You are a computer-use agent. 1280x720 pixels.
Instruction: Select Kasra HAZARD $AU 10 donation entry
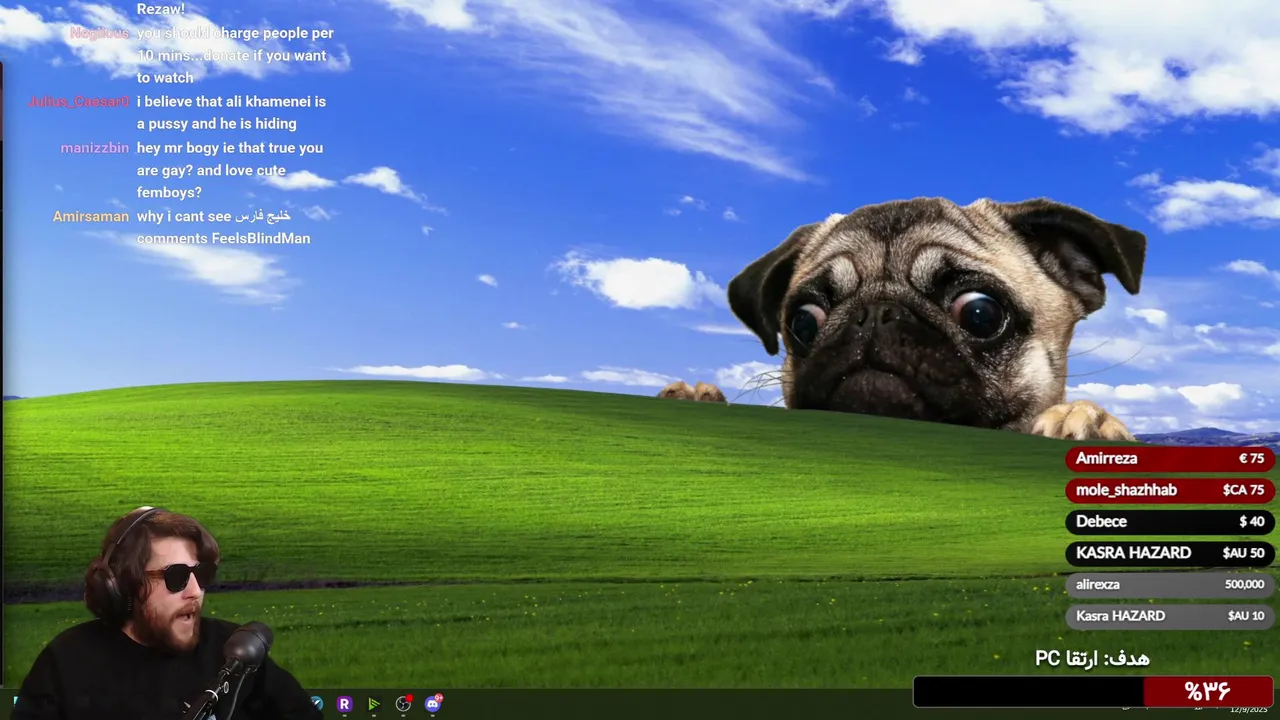(1170, 616)
